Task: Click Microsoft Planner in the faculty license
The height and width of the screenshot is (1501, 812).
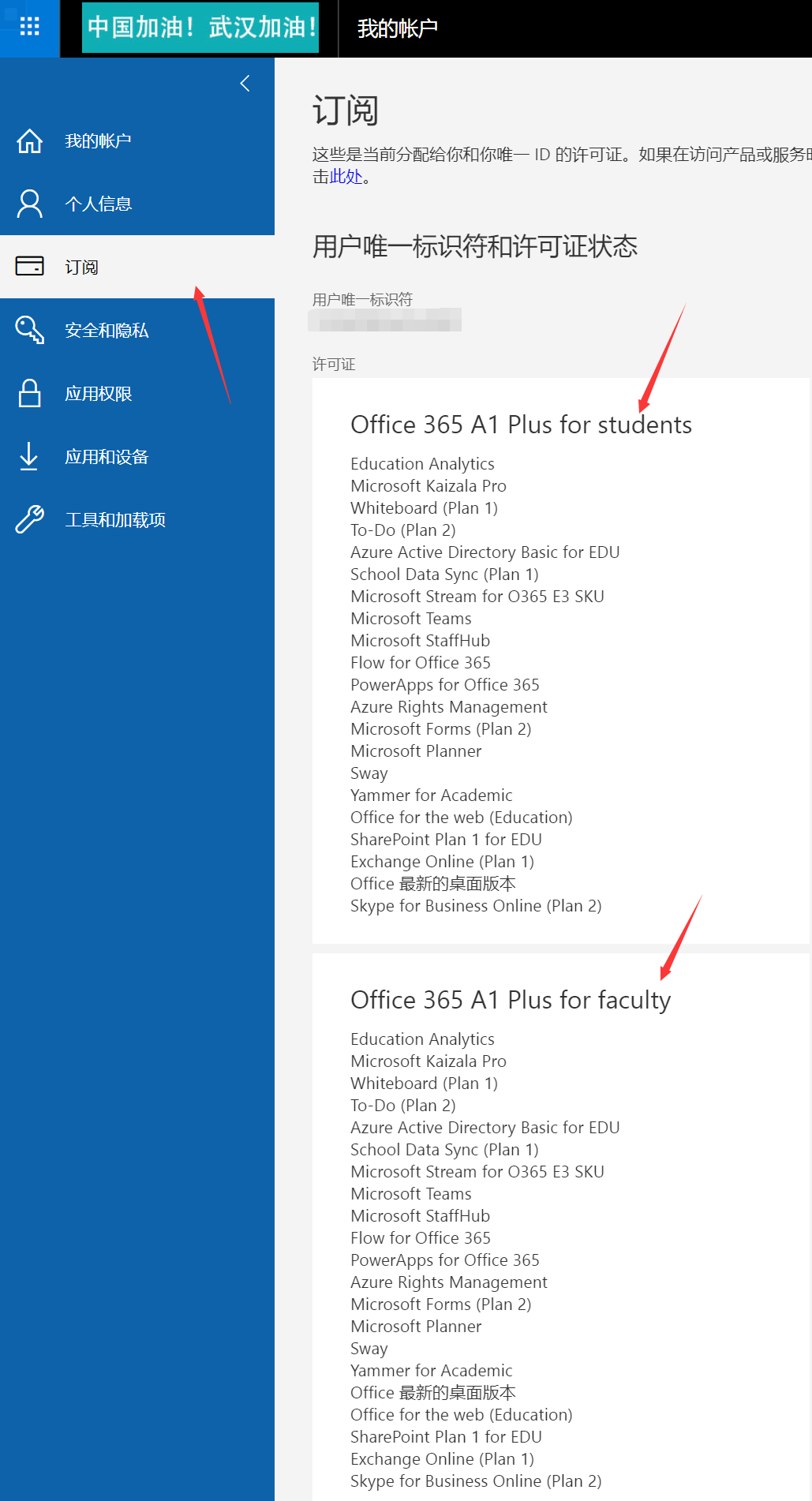Action: point(416,1327)
